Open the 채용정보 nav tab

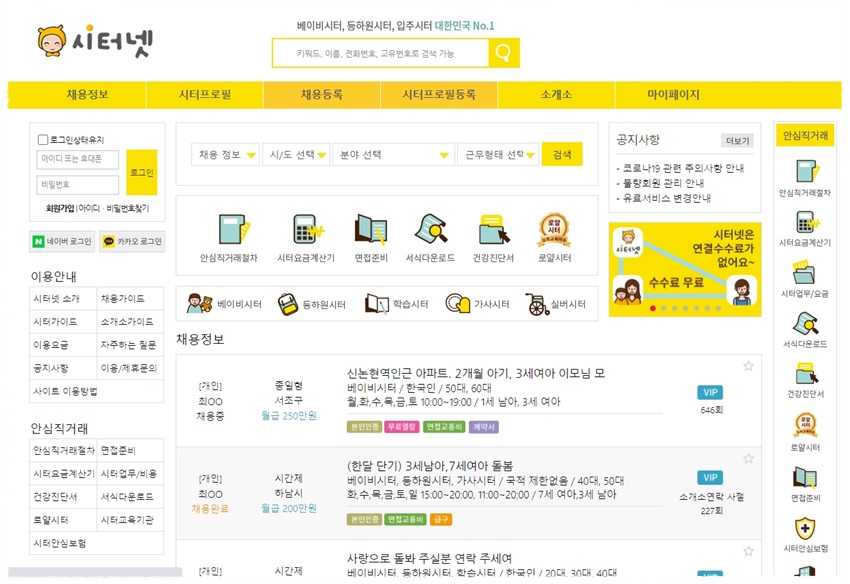click(87, 94)
